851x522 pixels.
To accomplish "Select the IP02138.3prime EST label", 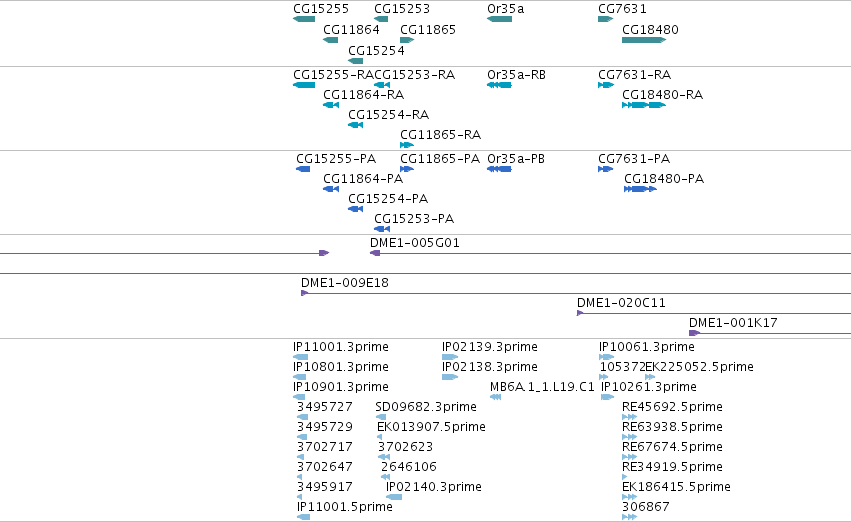I will coord(490,367).
